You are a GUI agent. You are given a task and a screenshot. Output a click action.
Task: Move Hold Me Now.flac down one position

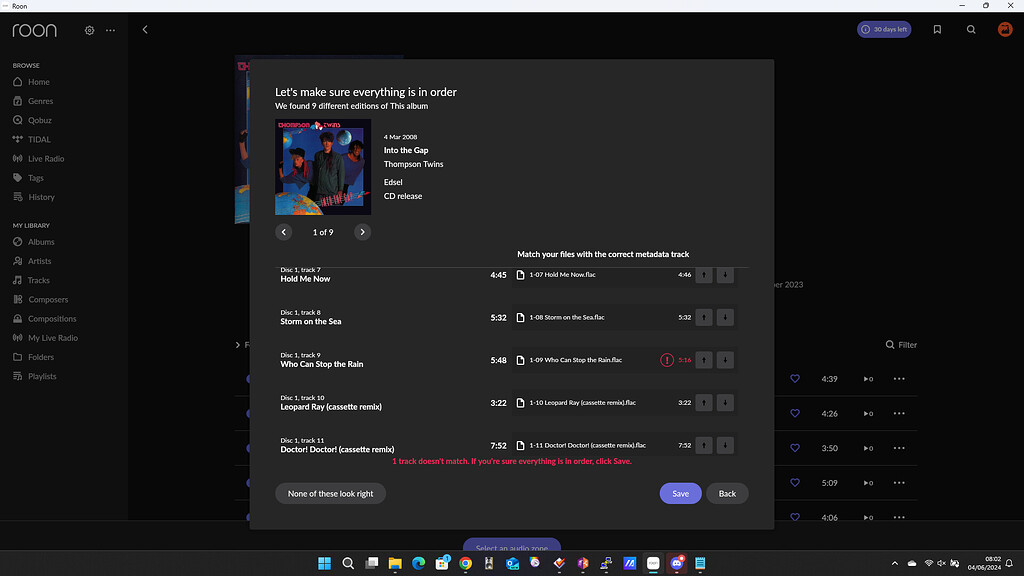pyautogui.click(x=724, y=274)
